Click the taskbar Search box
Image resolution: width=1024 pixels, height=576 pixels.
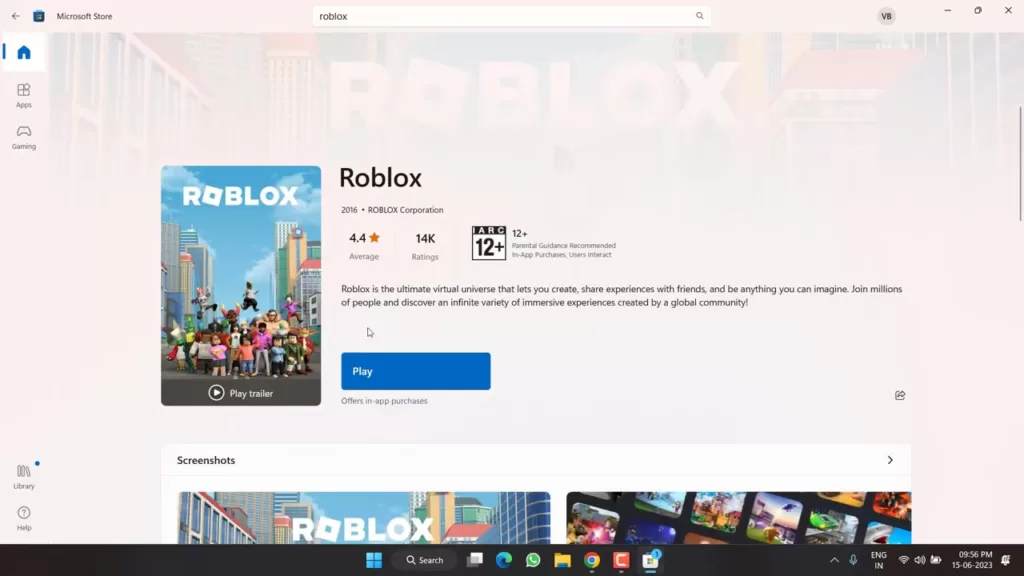(x=424, y=560)
